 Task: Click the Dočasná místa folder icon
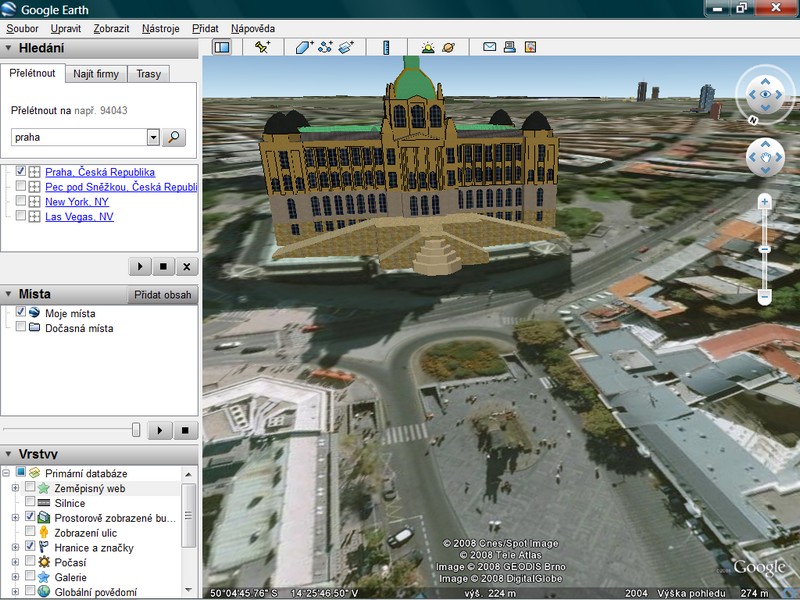pyautogui.click(x=34, y=327)
